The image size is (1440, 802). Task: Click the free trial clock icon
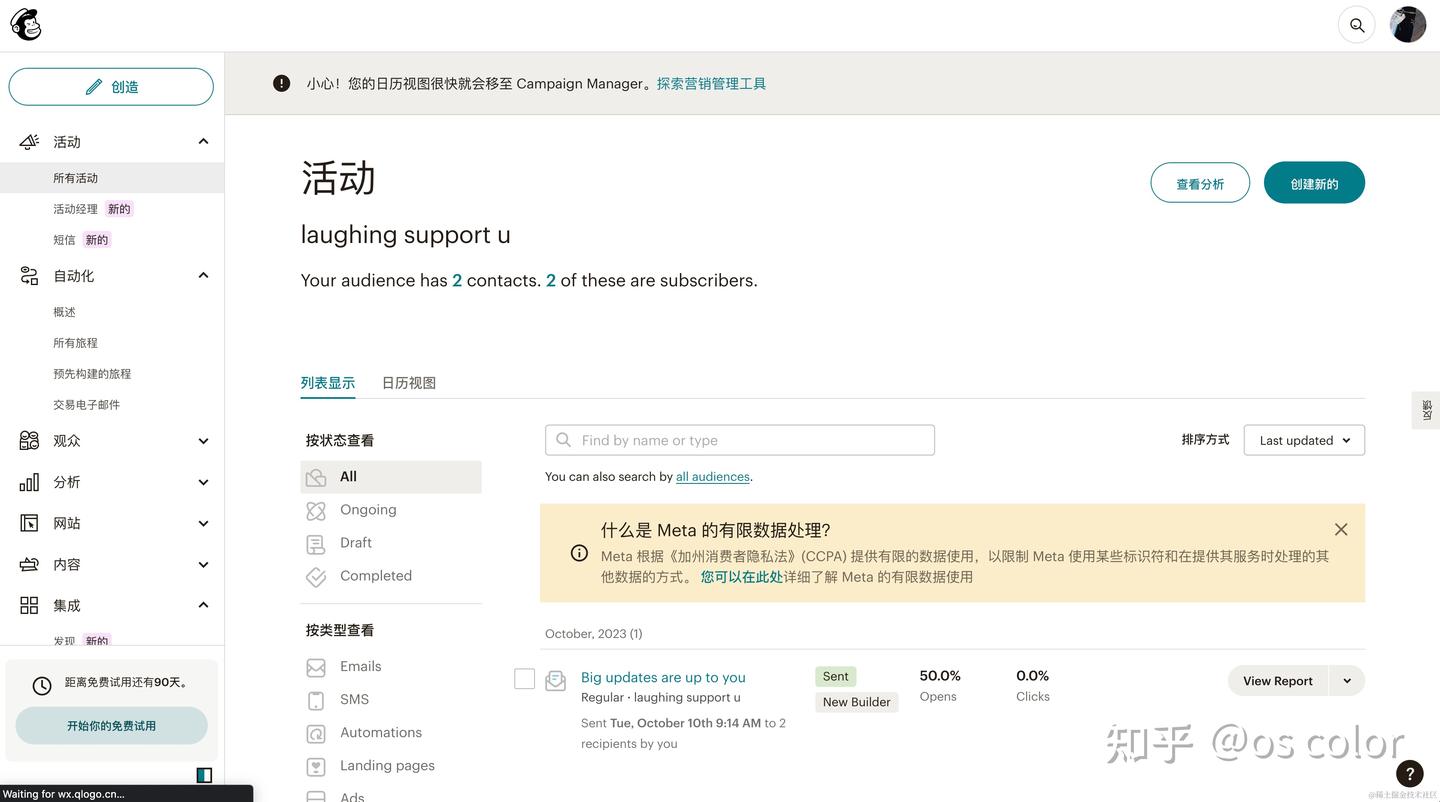42,686
